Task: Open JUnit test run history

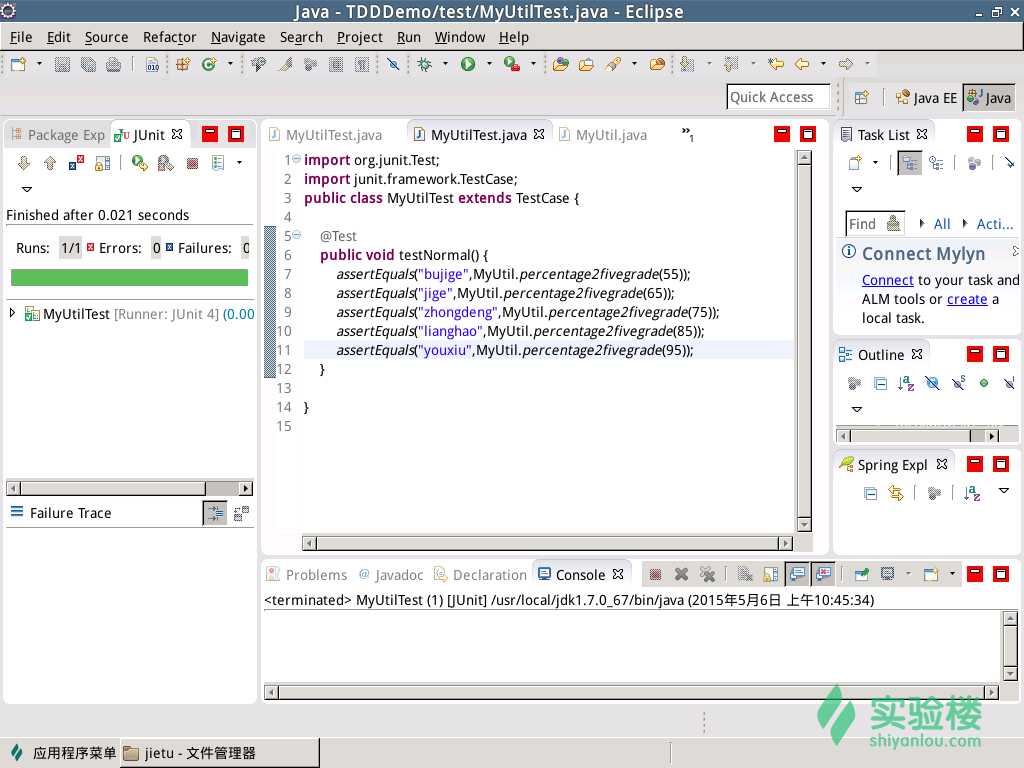Action: [218, 163]
